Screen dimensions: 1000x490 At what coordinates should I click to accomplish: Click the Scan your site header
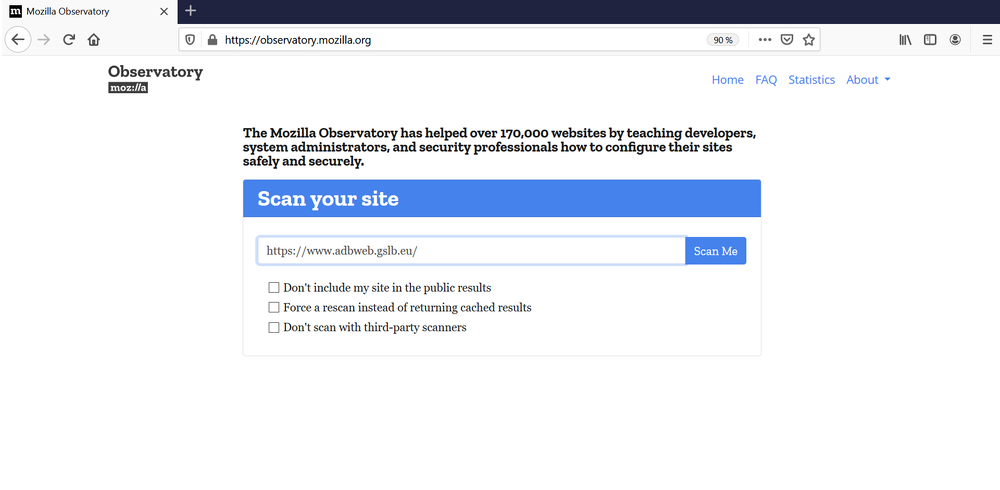[x=502, y=198]
